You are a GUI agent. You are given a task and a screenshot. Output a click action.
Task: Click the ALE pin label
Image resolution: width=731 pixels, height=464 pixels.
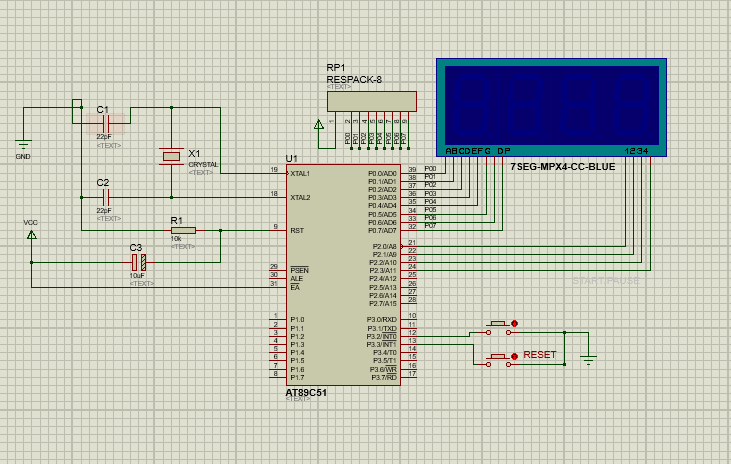pyautogui.click(x=297, y=279)
